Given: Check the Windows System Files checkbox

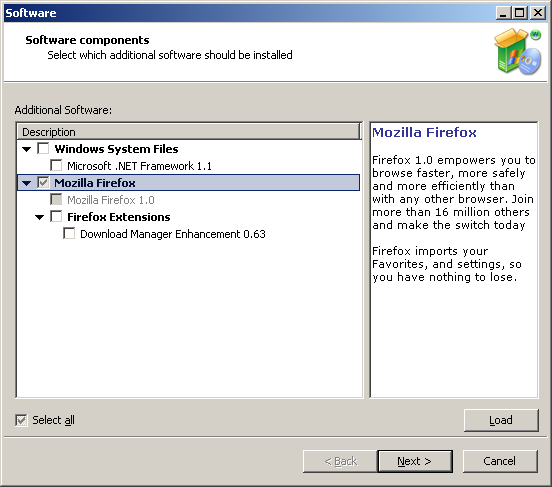Looking at the screenshot, I should point(43,149).
